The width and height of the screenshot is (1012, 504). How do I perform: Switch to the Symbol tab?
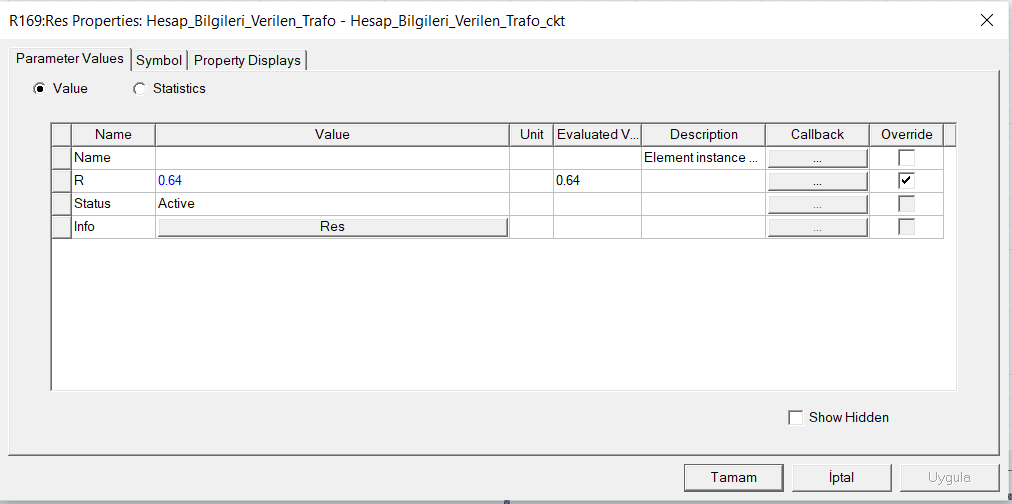pyautogui.click(x=159, y=60)
